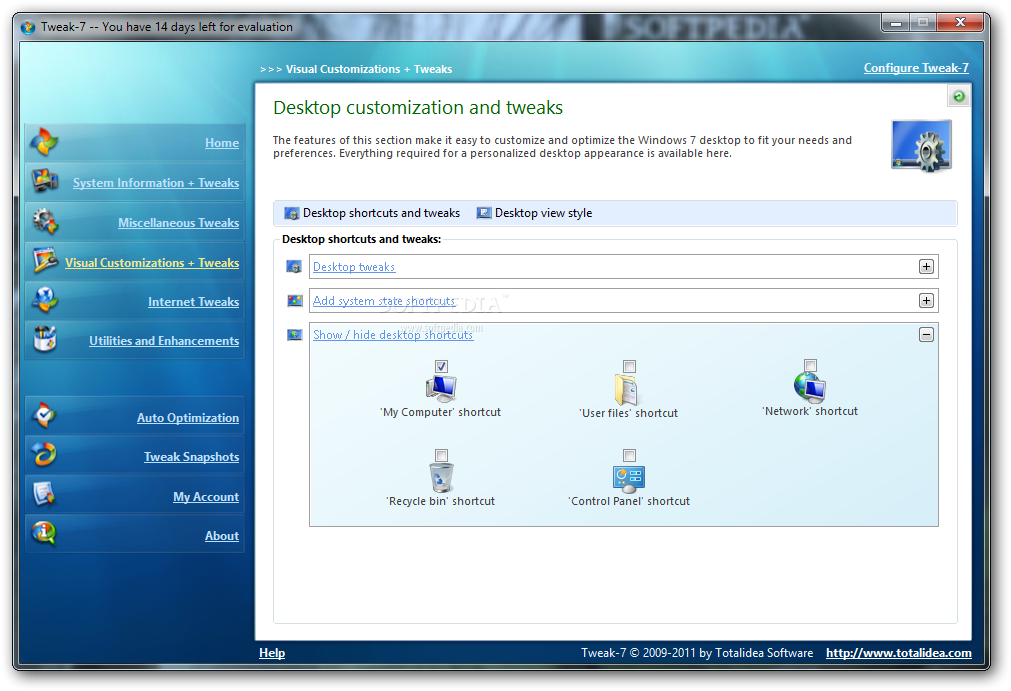Click the Control Panel icon
The height and width of the screenshot is (691, 1011).
[x=629, y=479]
